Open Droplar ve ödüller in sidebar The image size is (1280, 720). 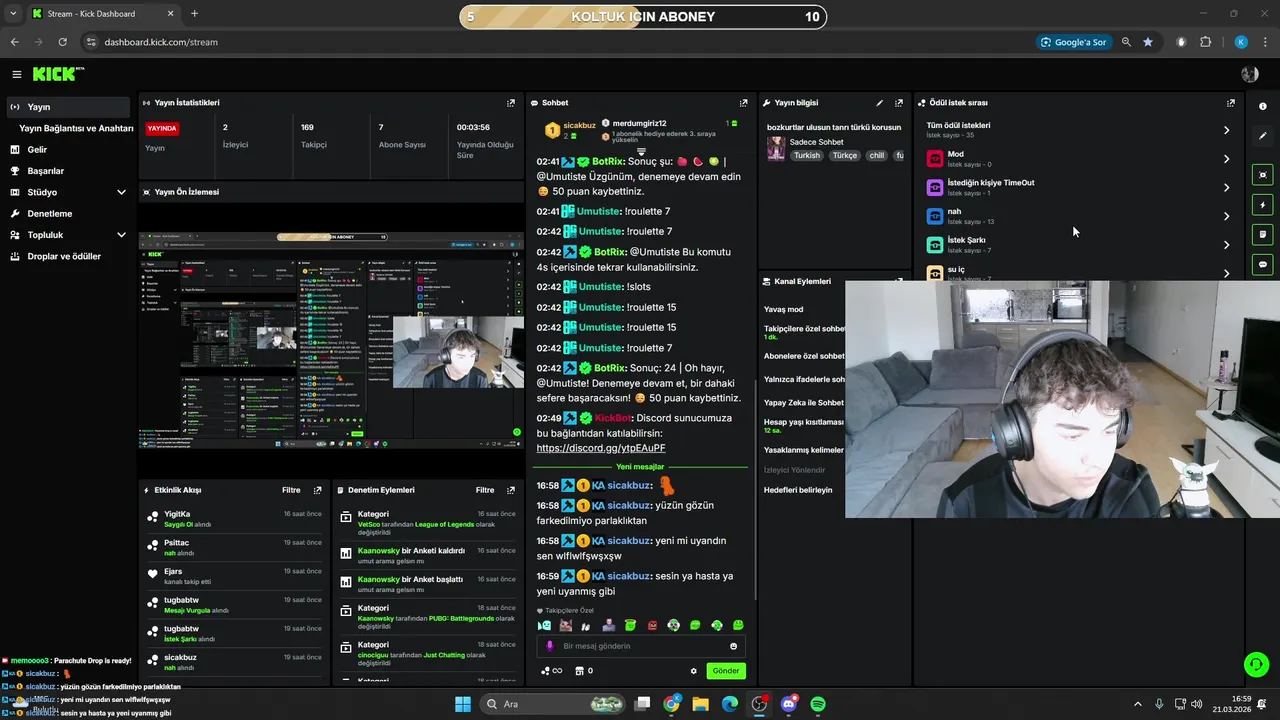pos(64,256)
